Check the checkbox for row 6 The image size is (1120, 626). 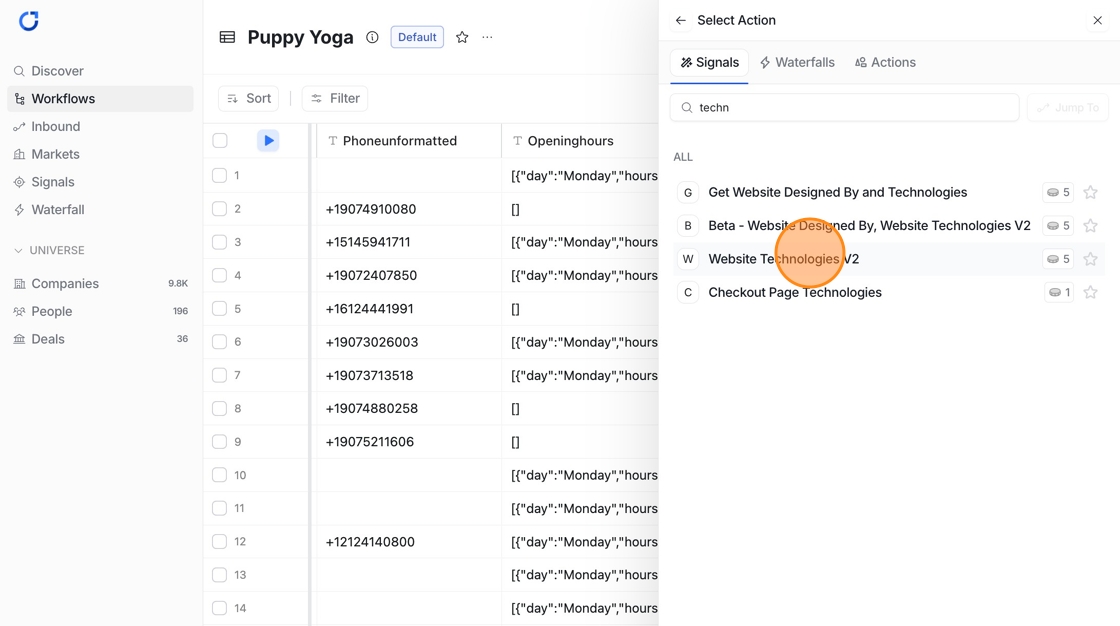(x=219, y=342)
